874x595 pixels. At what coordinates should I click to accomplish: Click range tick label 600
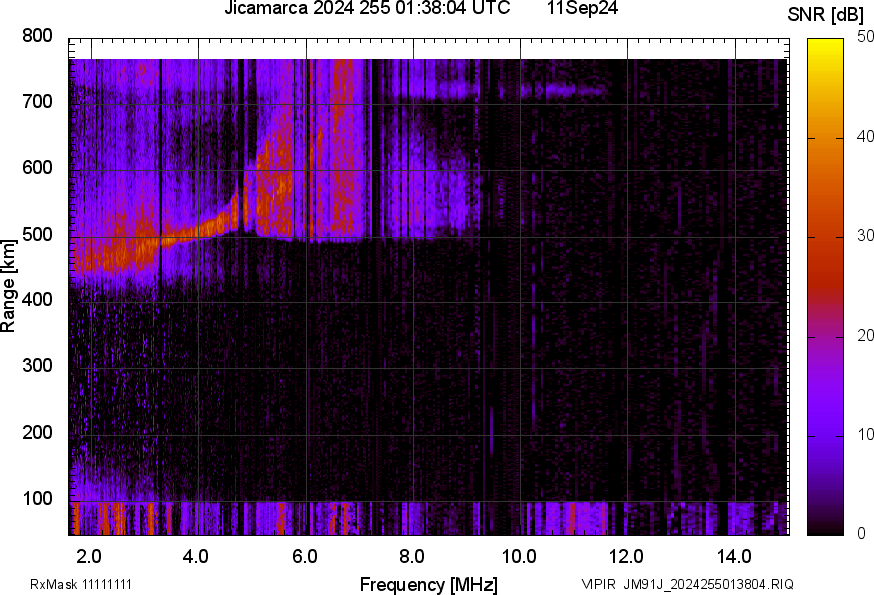pos(37,167)
